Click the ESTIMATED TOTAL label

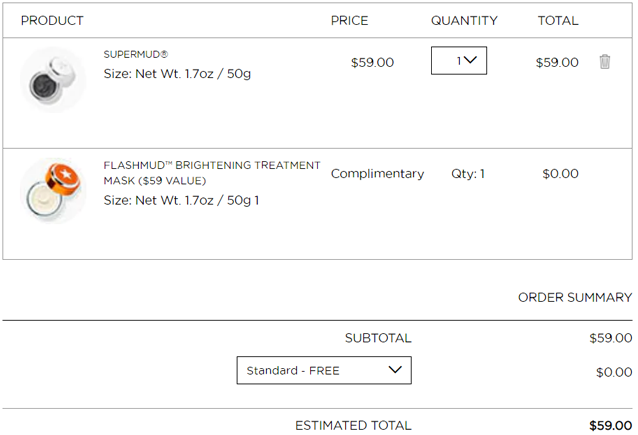[353, 426]
